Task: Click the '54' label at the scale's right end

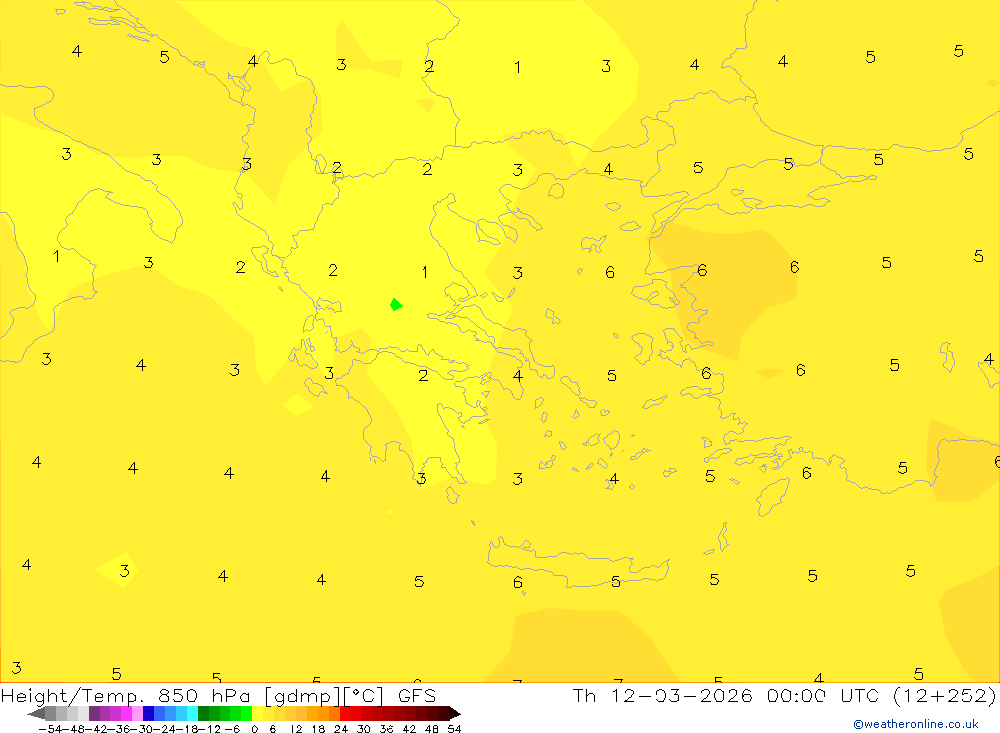Action: (x=454, y=729)
